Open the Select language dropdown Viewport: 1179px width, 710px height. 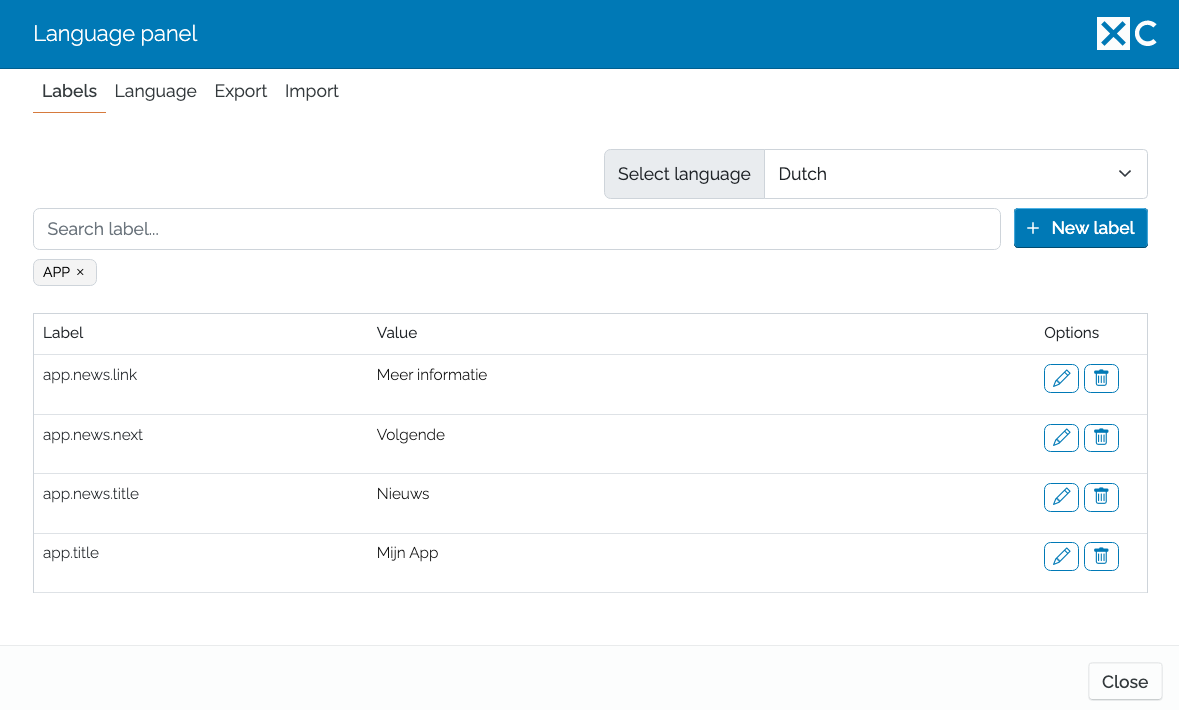coord(956,174)
